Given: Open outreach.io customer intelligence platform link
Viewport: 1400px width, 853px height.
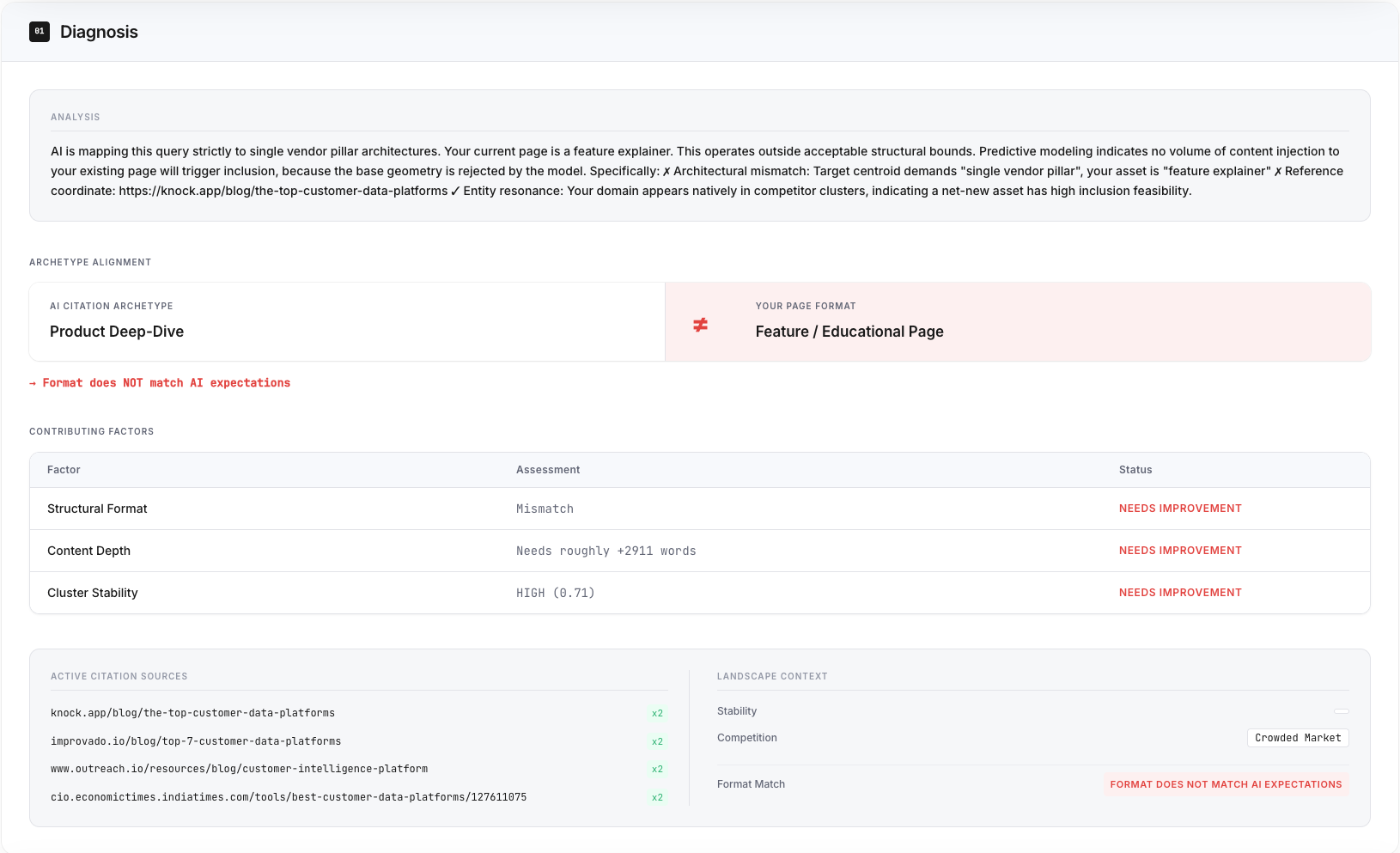Looking at the screenshot, I should (239, 769).
